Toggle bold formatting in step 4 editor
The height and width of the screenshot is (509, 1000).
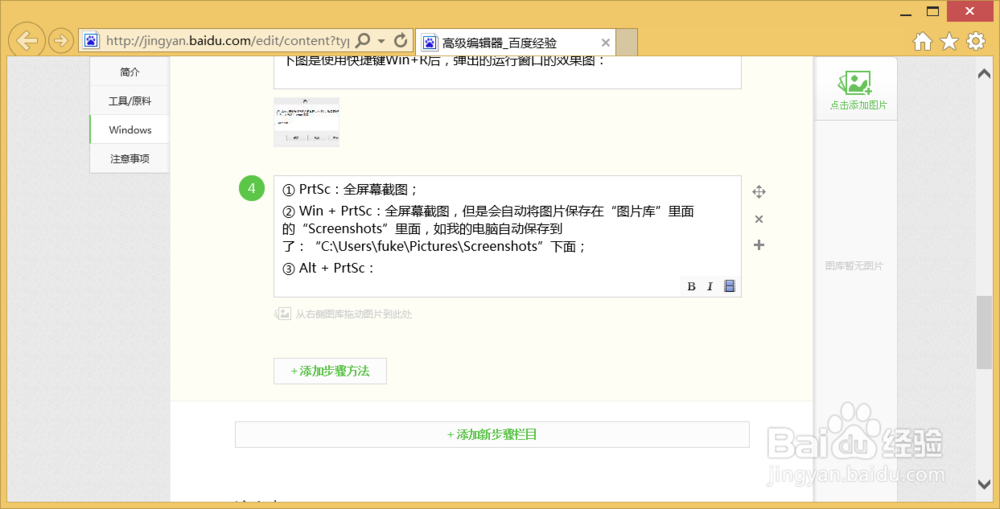691,286
